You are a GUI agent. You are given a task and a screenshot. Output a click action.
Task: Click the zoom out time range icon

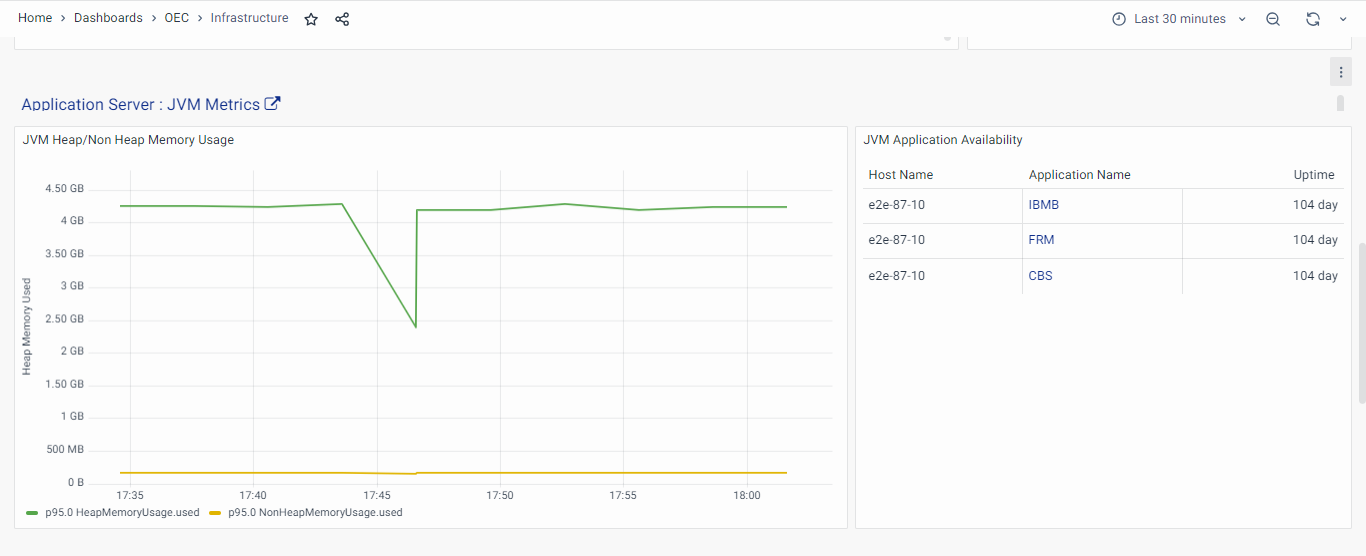point(1273,19)
